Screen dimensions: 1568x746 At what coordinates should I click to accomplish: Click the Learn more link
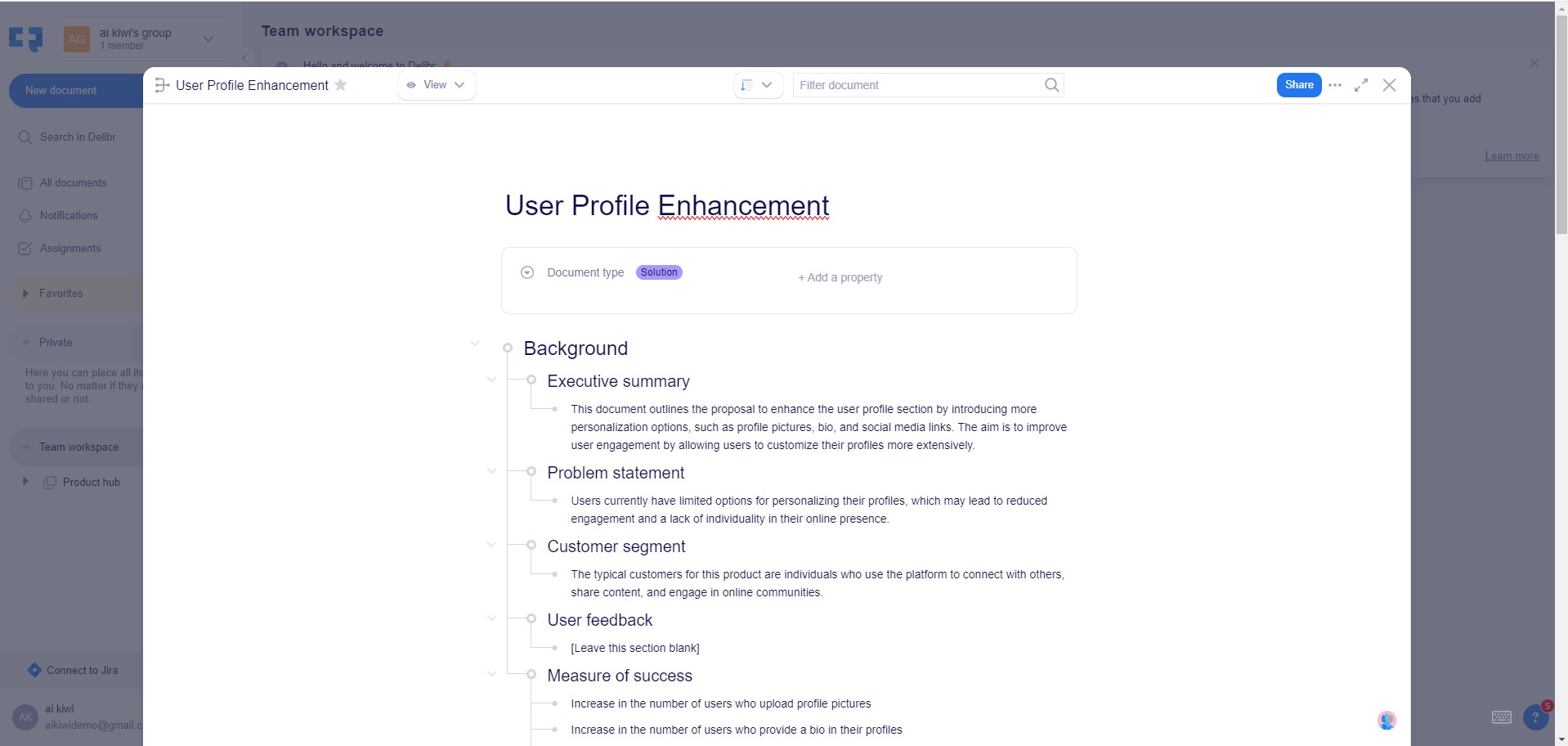(1512, 156)
